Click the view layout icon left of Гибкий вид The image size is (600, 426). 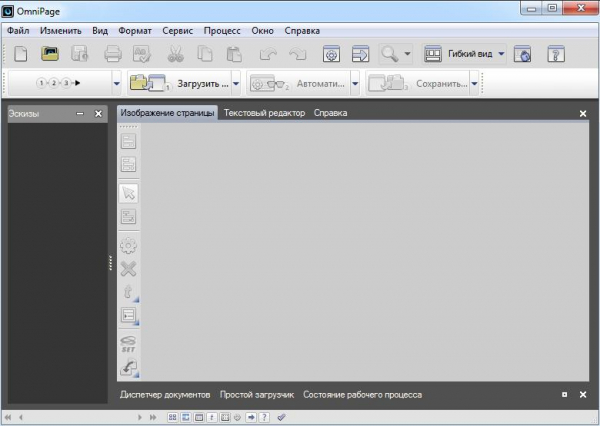coord(433,54)
